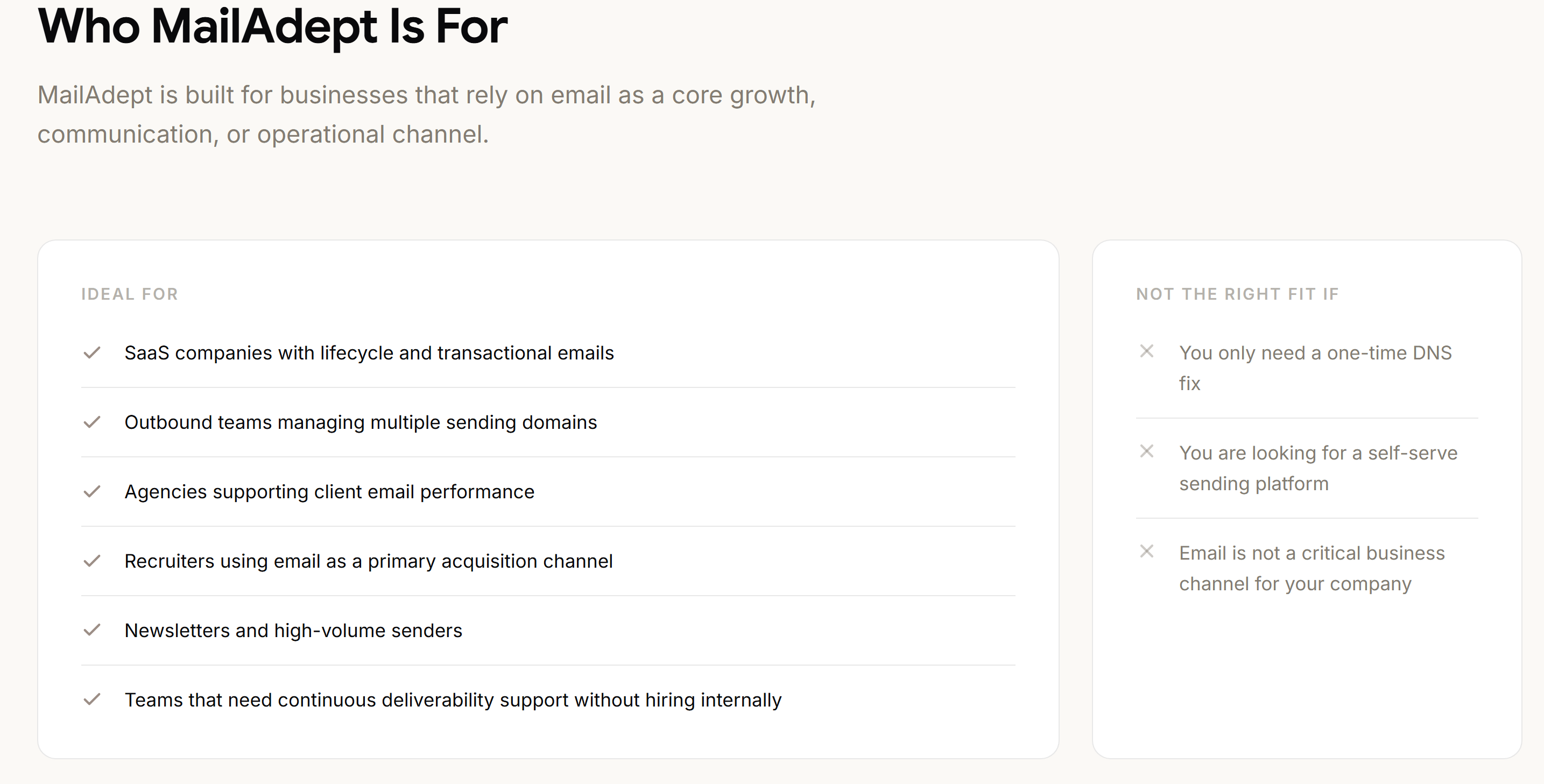1544x784 pixels.
Task: Click the MailAdept description paragraph under heading
Action: coord(426,115)
